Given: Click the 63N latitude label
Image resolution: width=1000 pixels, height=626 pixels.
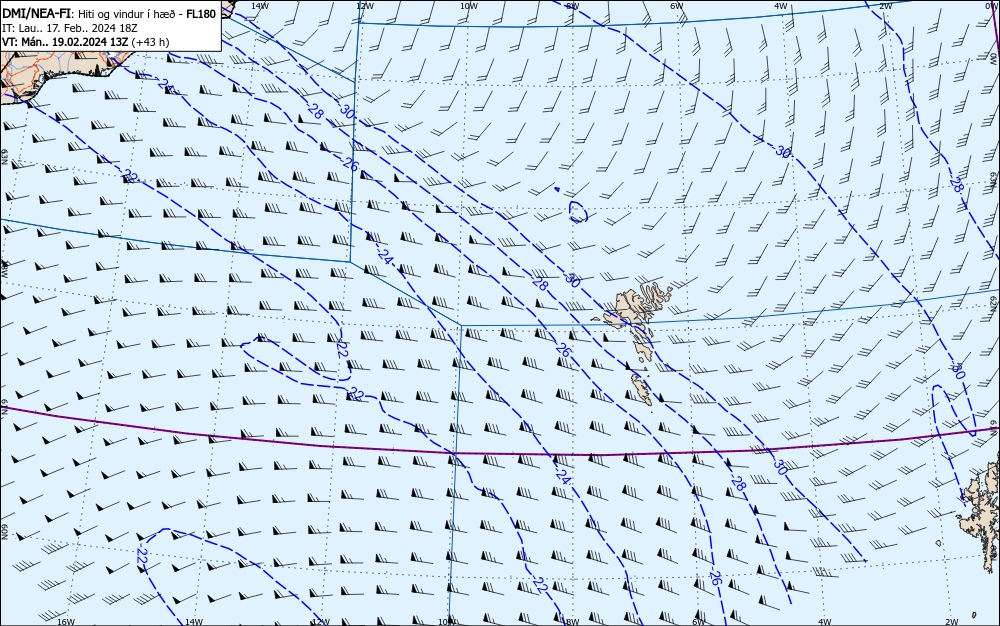Looking at the screenshot, I should coord(4,157).
